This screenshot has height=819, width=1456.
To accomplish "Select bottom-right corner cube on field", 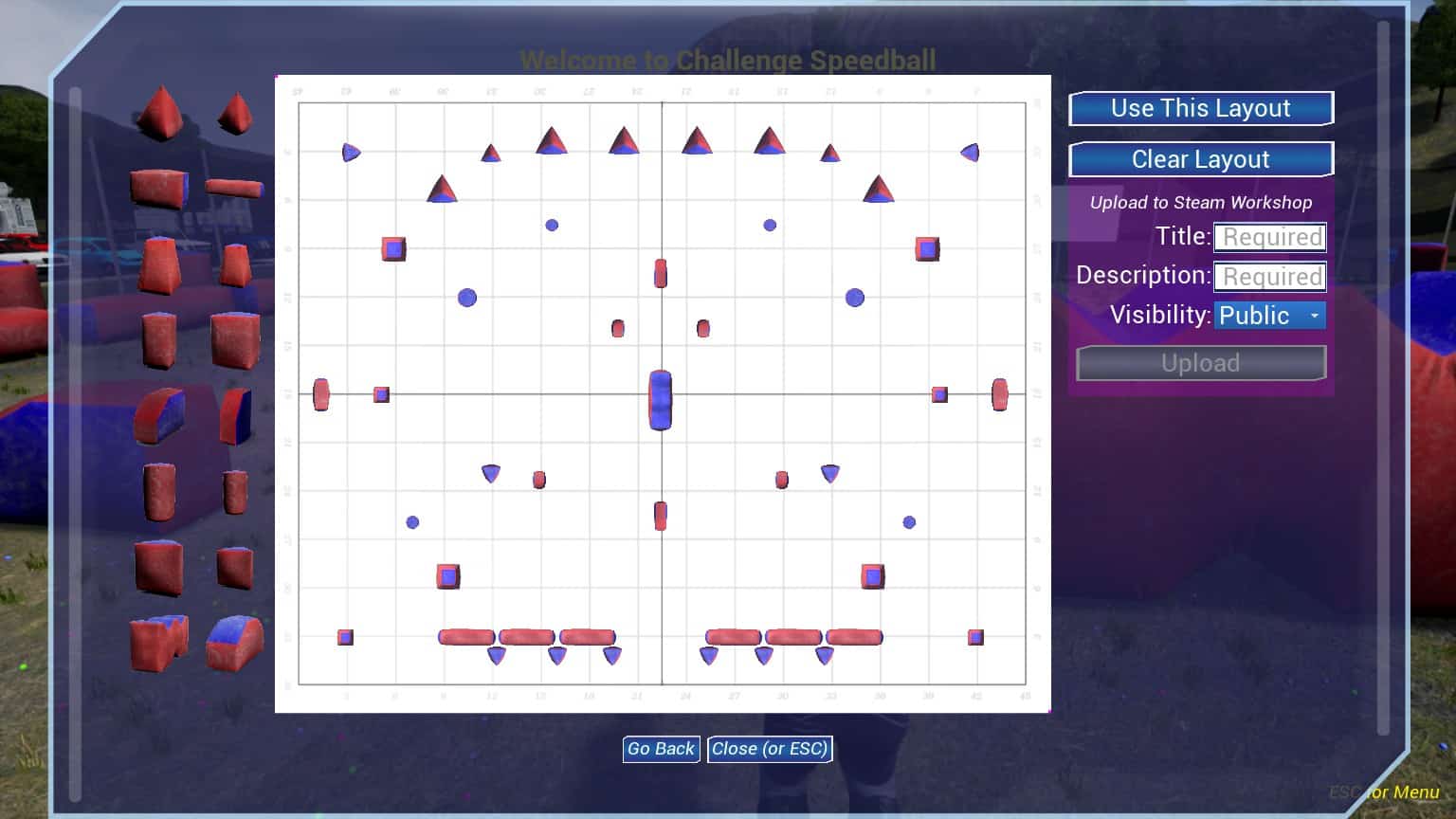I will tap(975, 637).
